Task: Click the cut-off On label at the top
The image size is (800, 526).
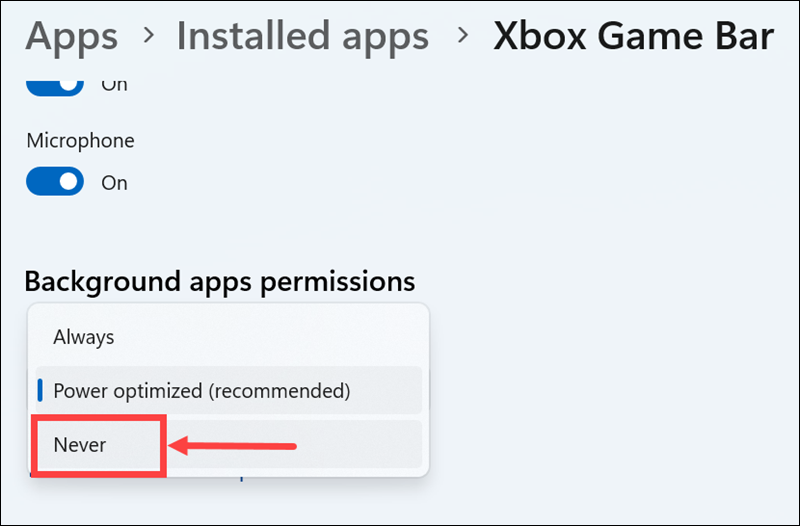Action: [114, 86]
